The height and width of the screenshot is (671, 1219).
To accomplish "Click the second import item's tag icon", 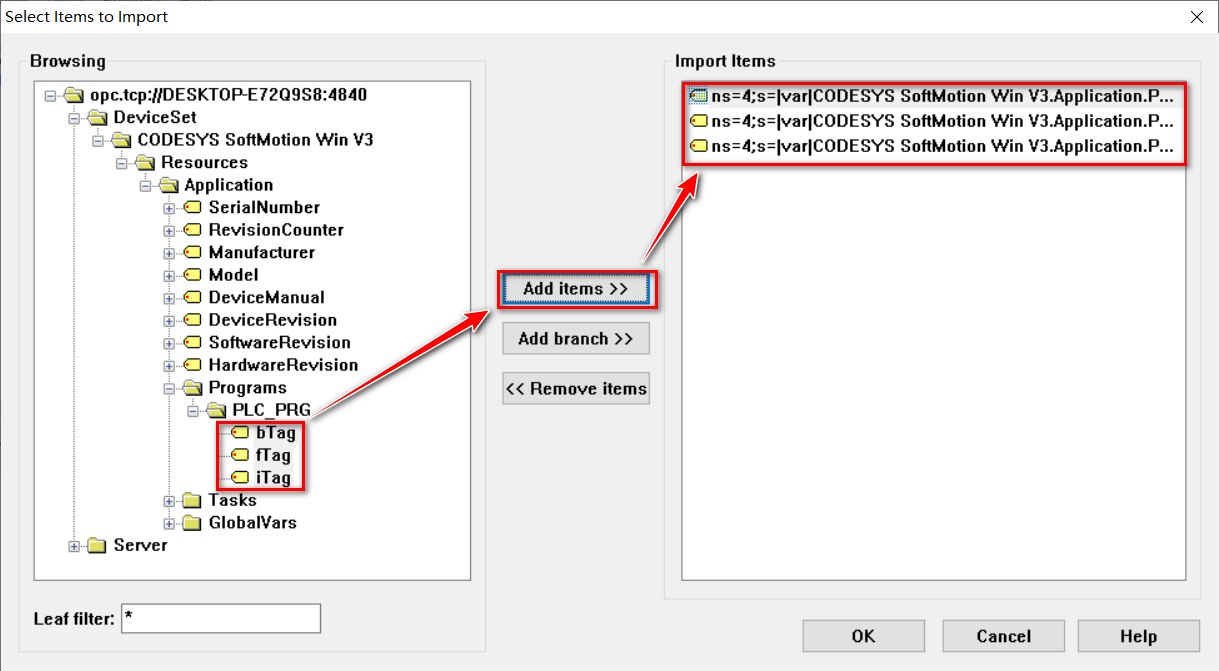I will (x=699, y=121).
